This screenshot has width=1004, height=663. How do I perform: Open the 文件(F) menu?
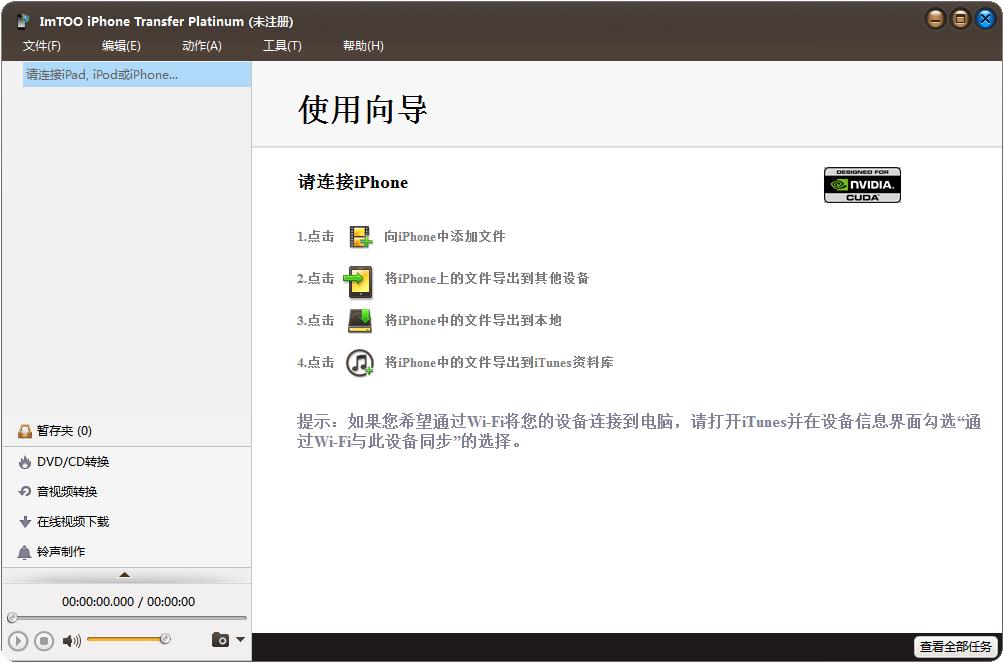[x=41, y=45]
